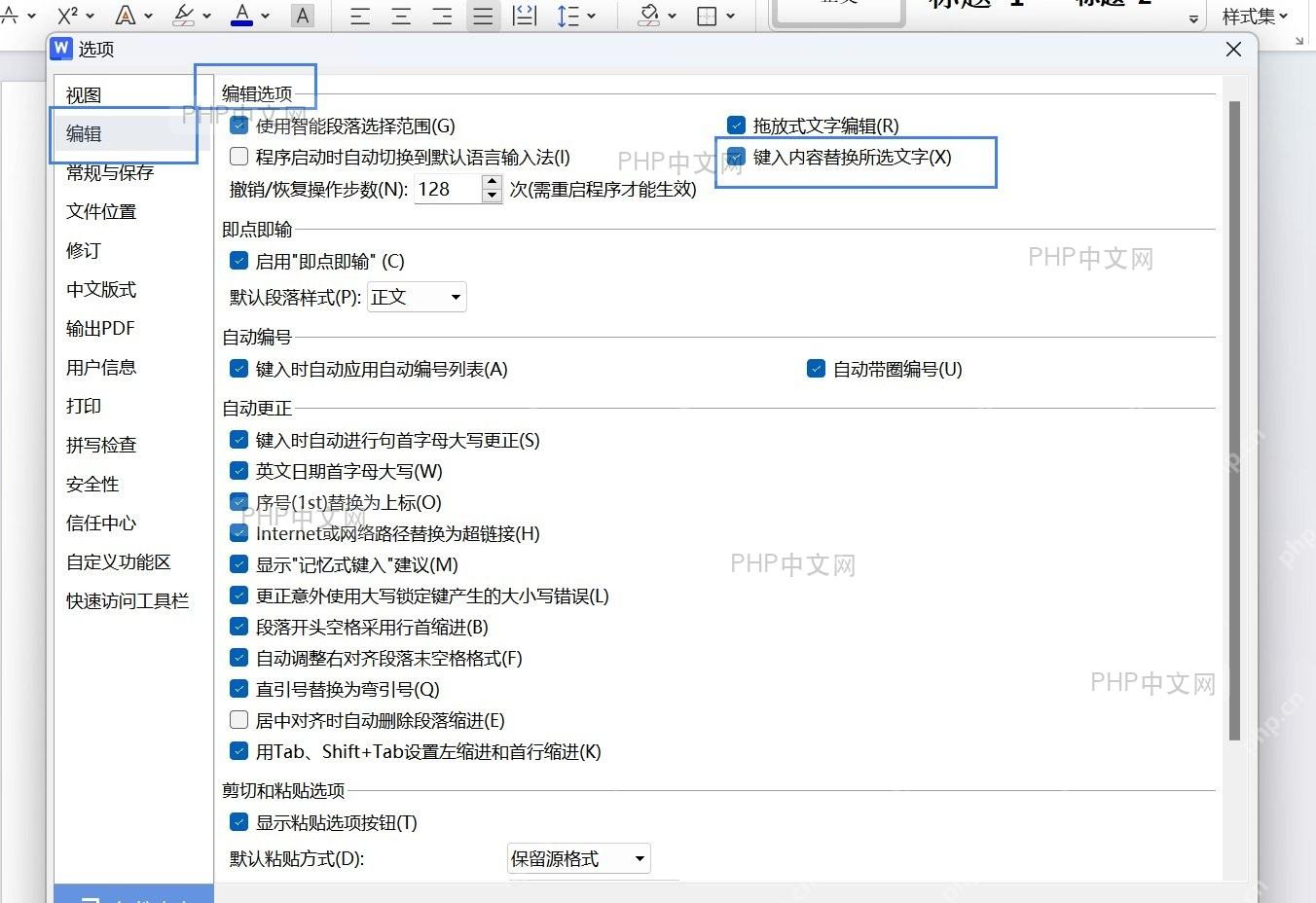Click the line spacing icon
Viewport: 1316px width, 903px height.
567,16
